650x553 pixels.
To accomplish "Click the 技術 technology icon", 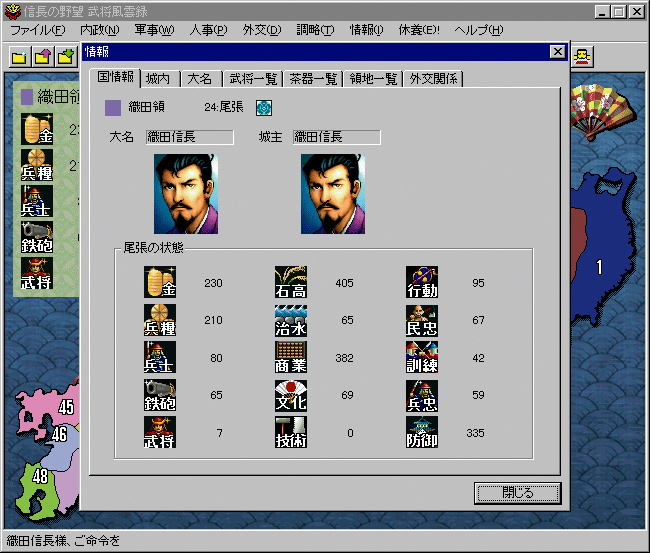I will point(291,432).
